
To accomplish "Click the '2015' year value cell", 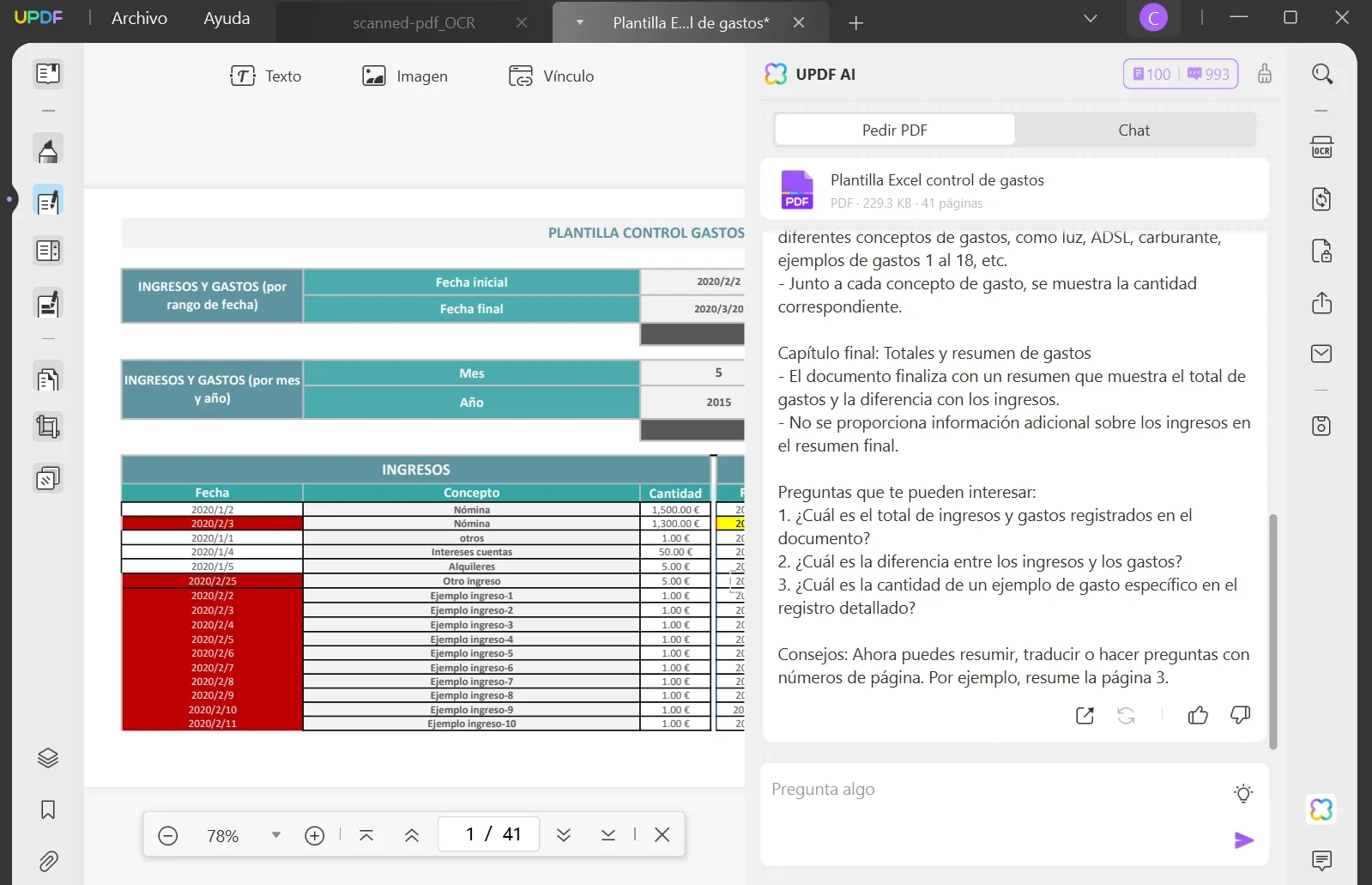I will pos(692,403).
